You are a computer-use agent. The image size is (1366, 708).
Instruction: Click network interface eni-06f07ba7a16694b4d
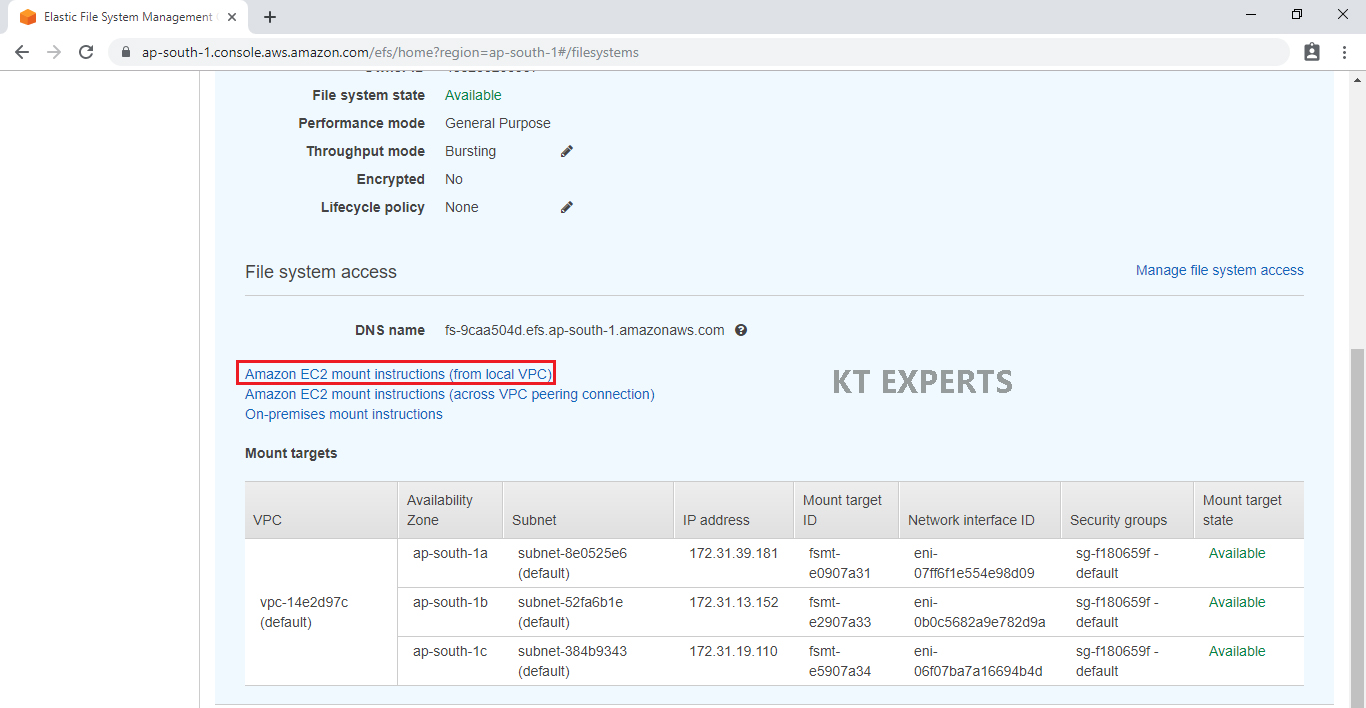pos(978,661)
